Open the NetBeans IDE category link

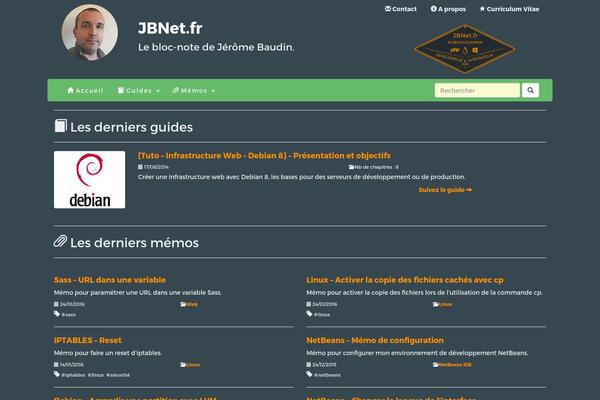click(x=455, y=365)
